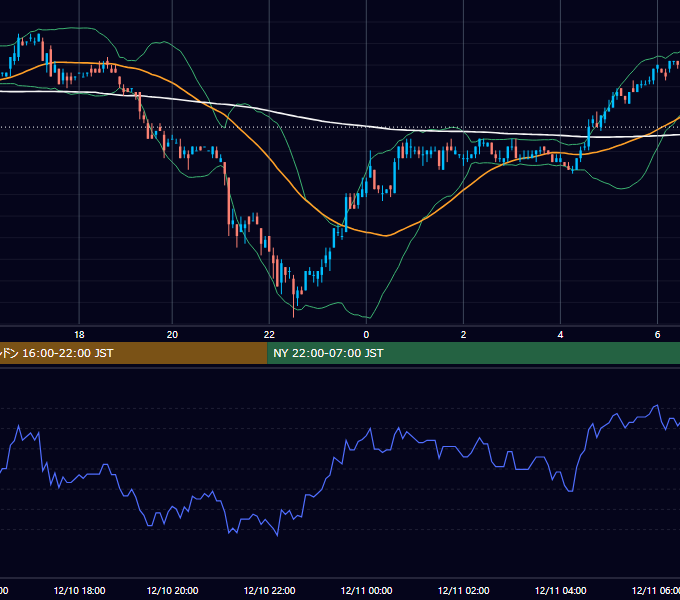The height and width of the screenshot is (600, 680).
Task: Click the NY 22:00-07:00 JST session bar
Action: (474, 353)
